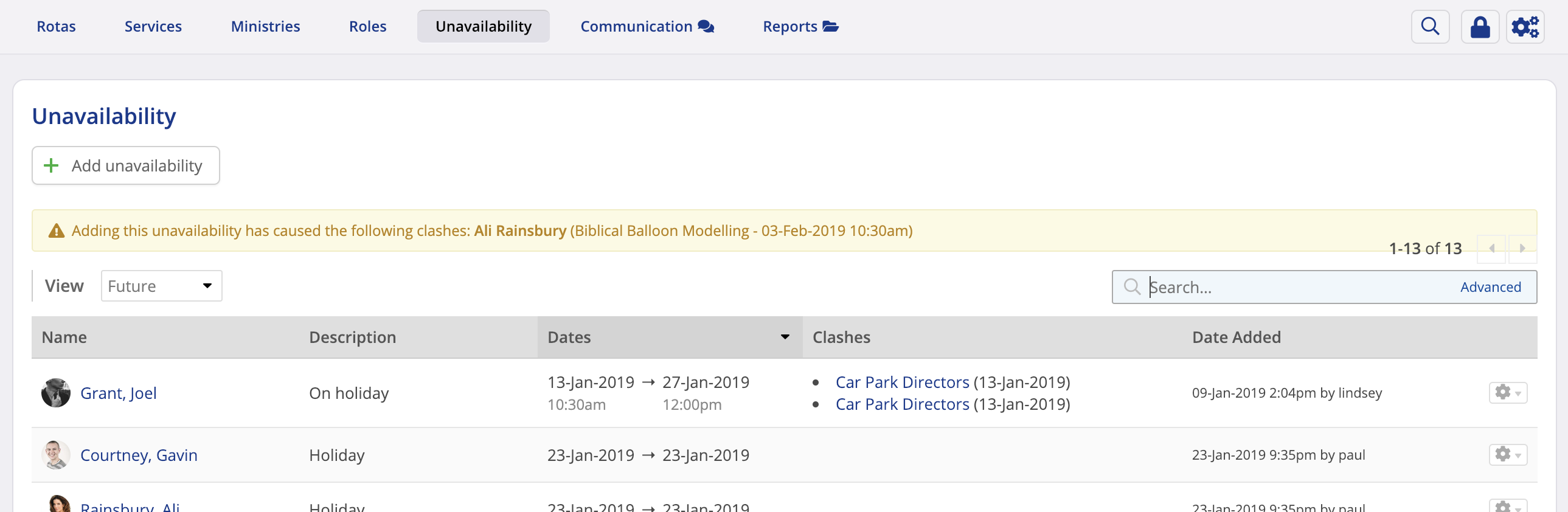Switch to the Rotas tab
1568x512 pixels.
pyautogui.click(x=56, y=27)
